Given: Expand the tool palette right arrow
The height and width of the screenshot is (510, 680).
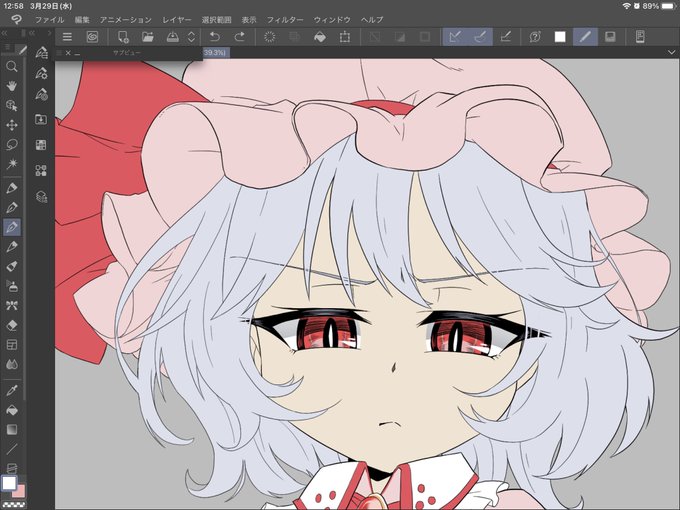Looking at the screenshot, I should [50, 33].
